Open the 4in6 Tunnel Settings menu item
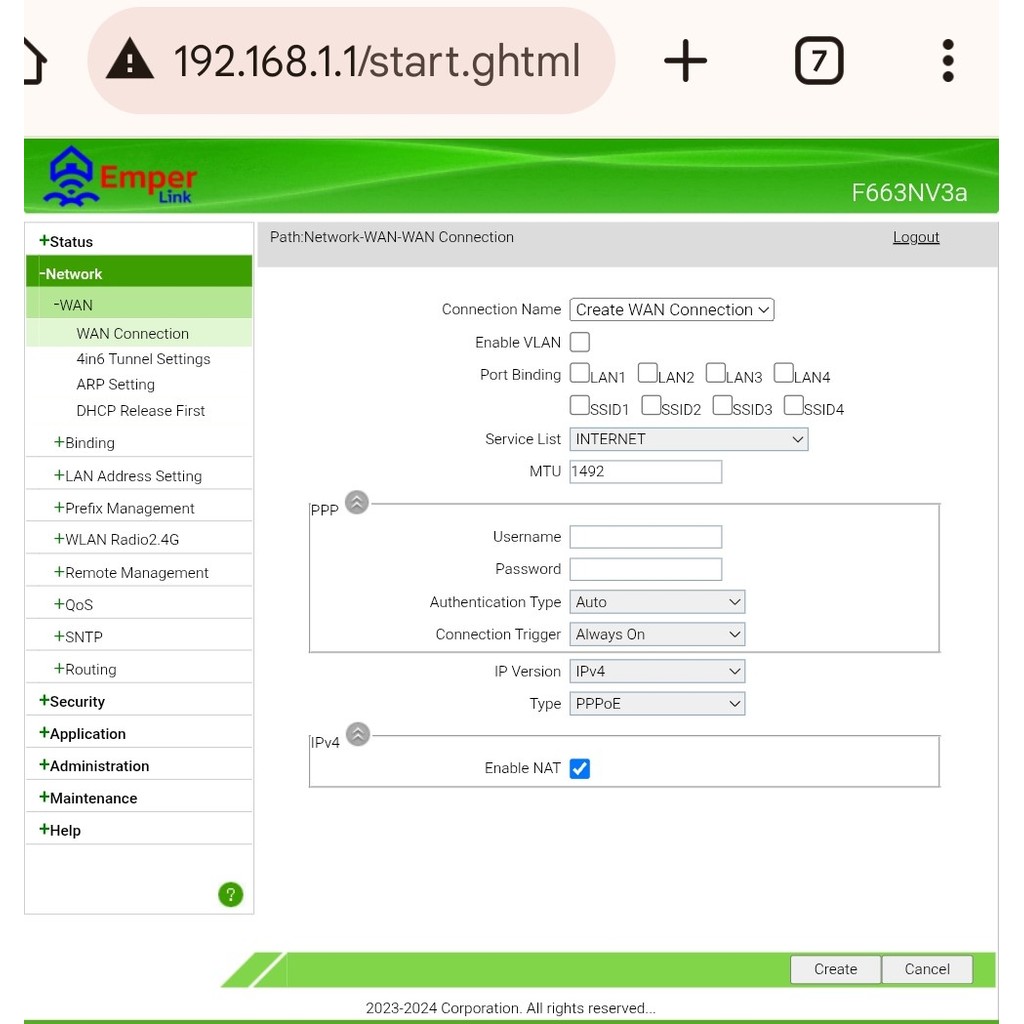The height and width of the screenshot is (1024, 1024). tap(143, 359)
